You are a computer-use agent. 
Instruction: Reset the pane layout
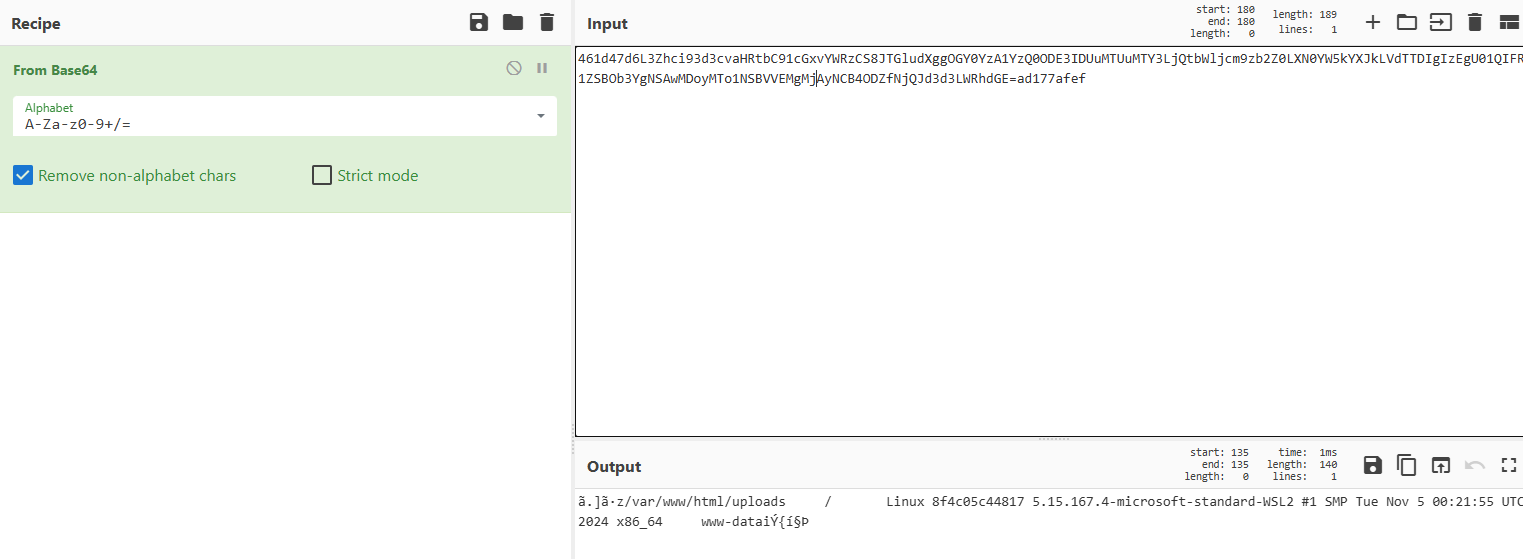[1508, 22]
